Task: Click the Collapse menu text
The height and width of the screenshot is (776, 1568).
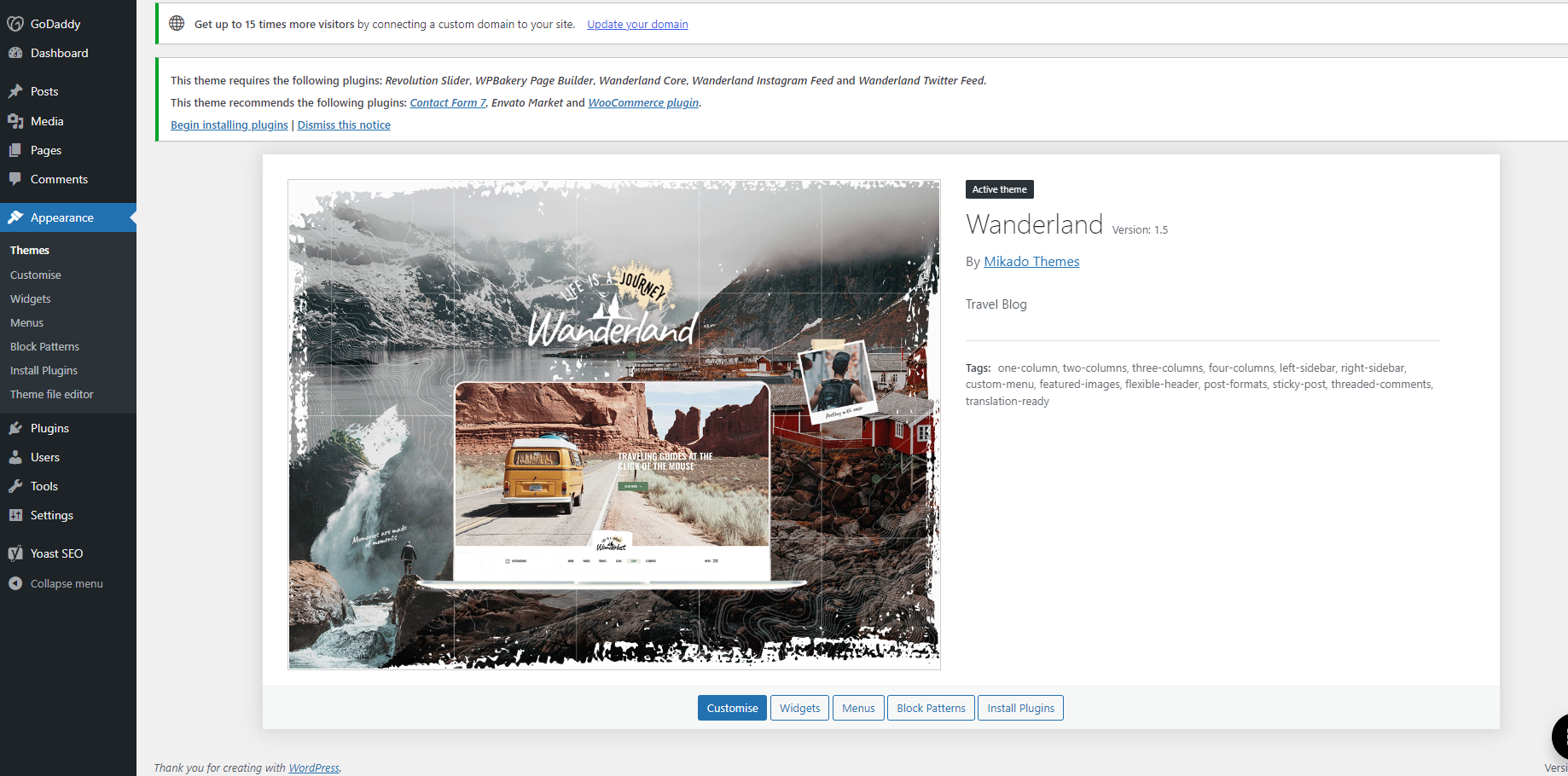Action: click(67, 583)
